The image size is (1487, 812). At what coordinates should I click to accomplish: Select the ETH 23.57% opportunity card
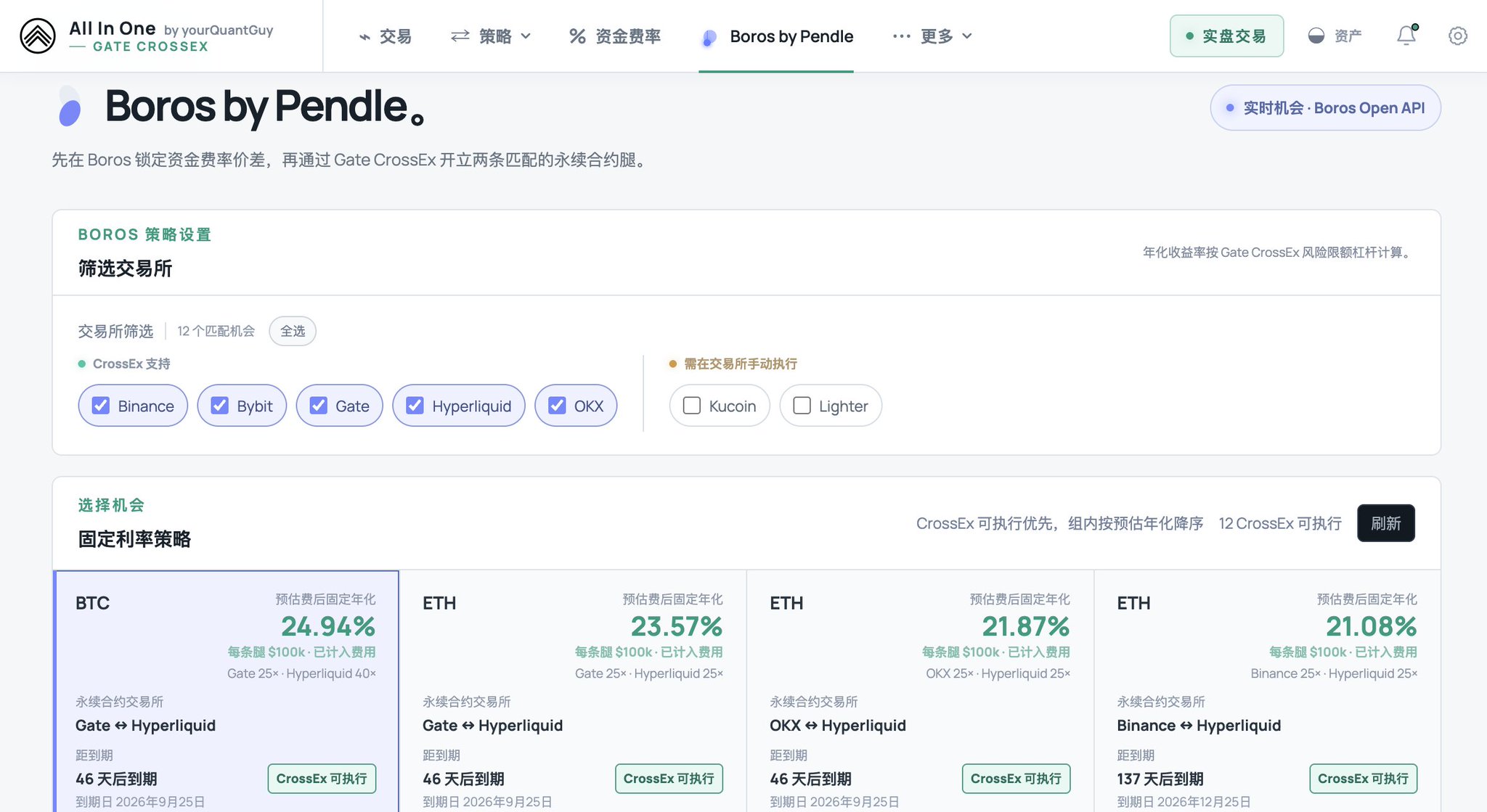[573, 691]
